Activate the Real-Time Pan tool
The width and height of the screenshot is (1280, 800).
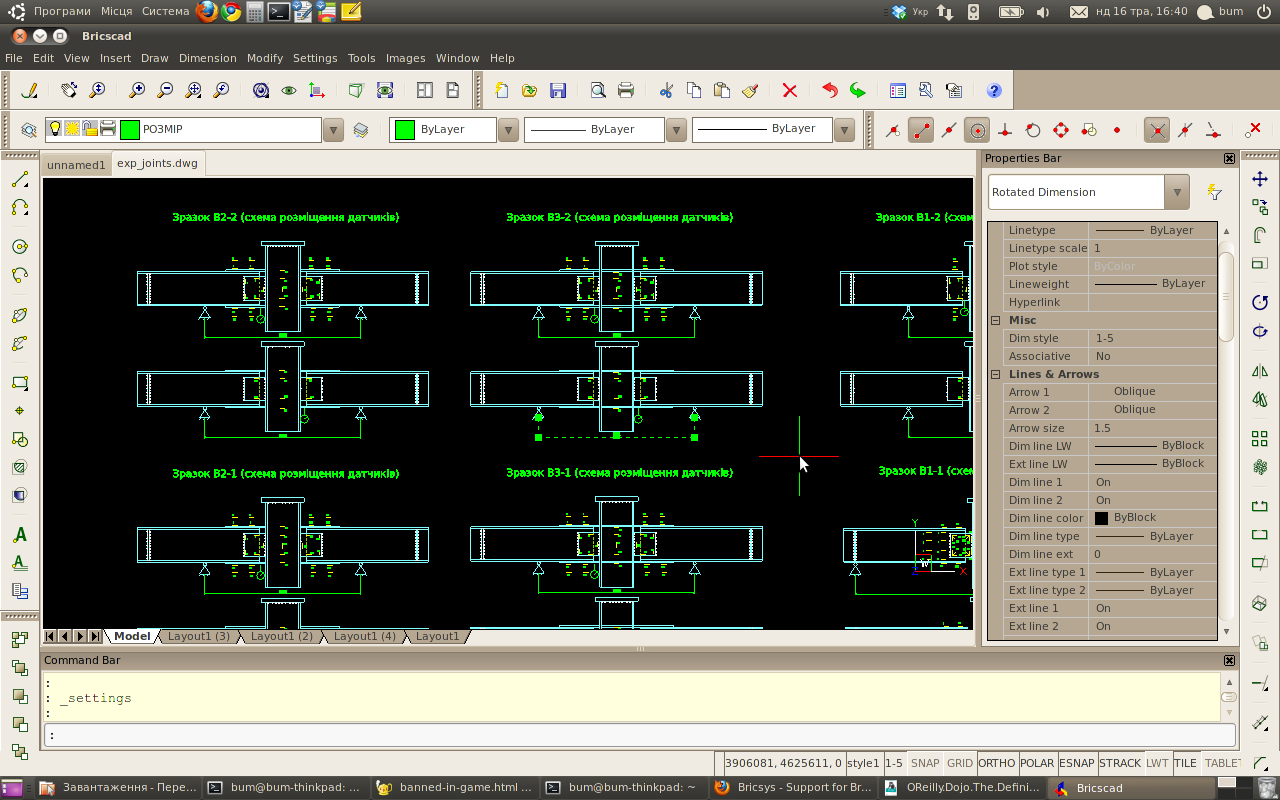pos(70,90)
